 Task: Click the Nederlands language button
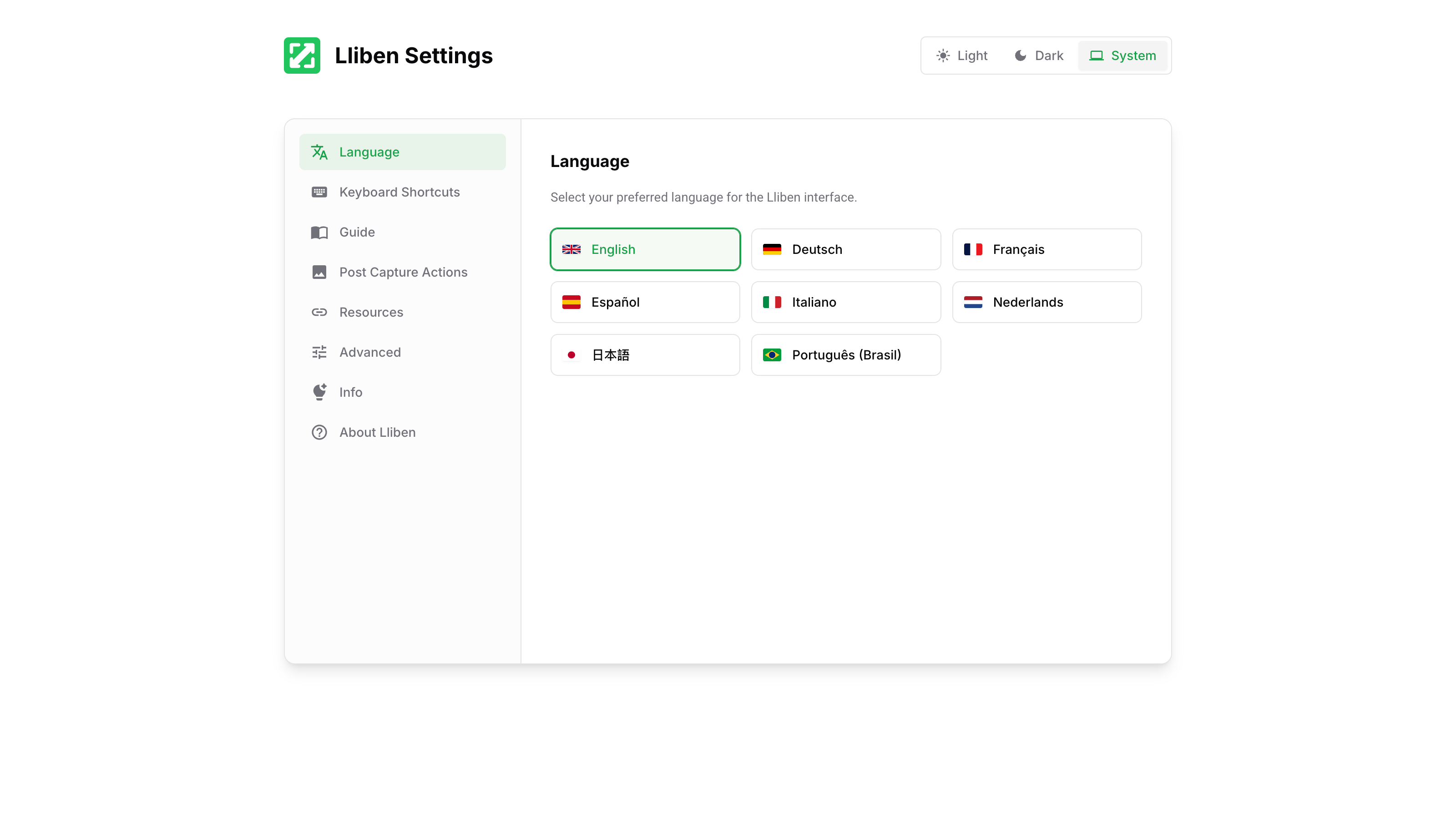[x=1046, y=302]
